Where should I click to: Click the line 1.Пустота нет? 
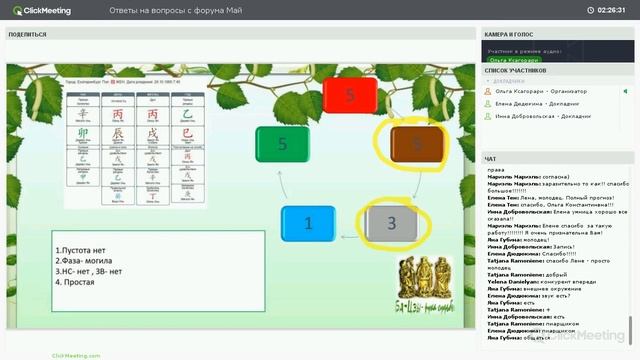(80, 250)
